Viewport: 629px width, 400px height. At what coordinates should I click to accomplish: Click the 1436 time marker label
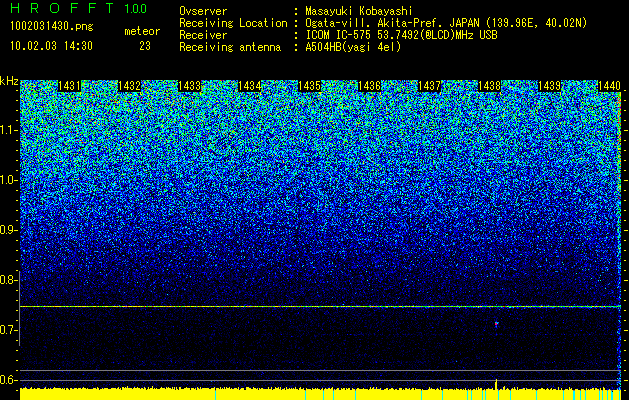pyautogui.click(x=369, y=86)
